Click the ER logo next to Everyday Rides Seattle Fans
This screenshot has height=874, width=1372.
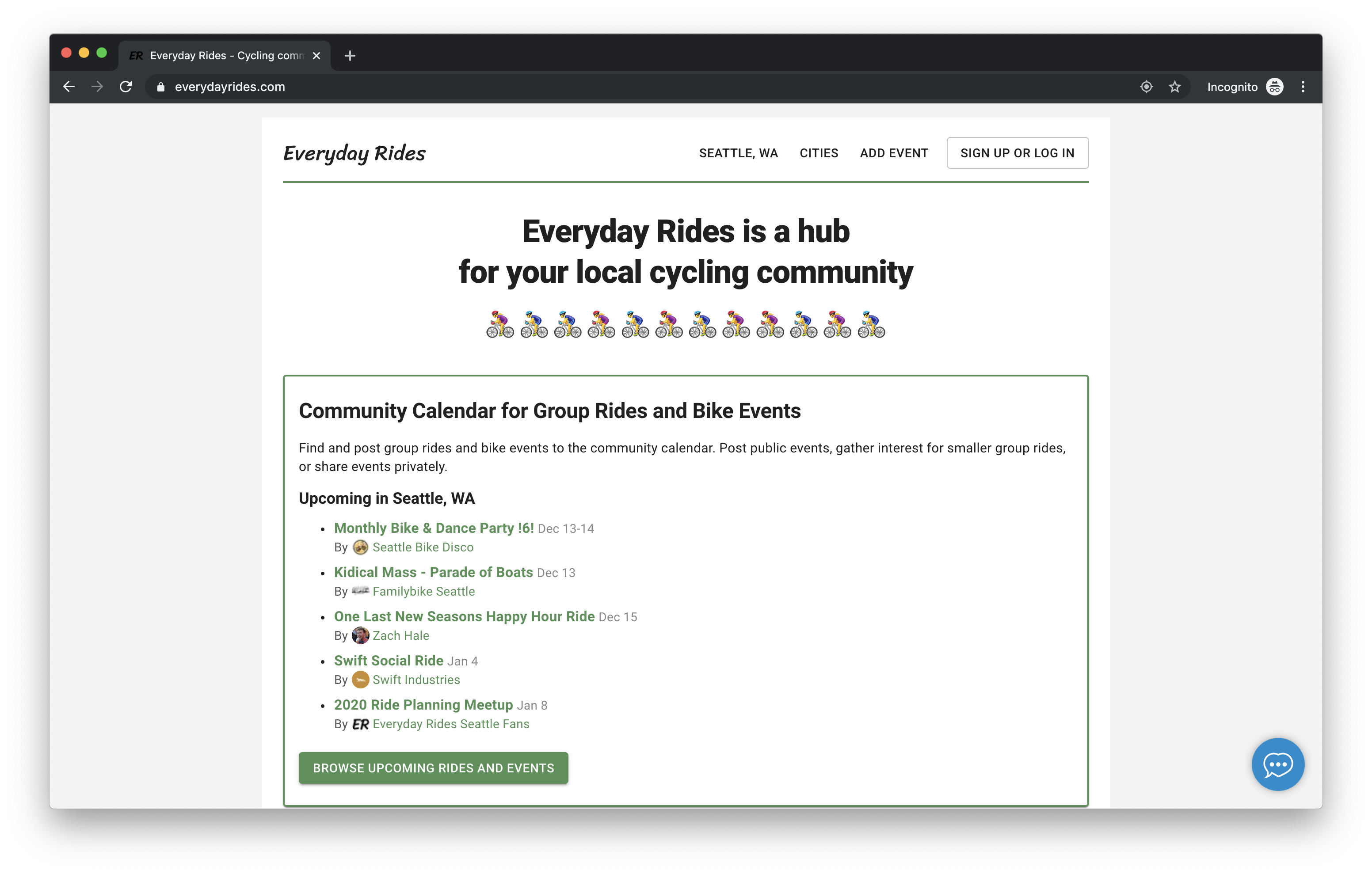pos(360,724)
